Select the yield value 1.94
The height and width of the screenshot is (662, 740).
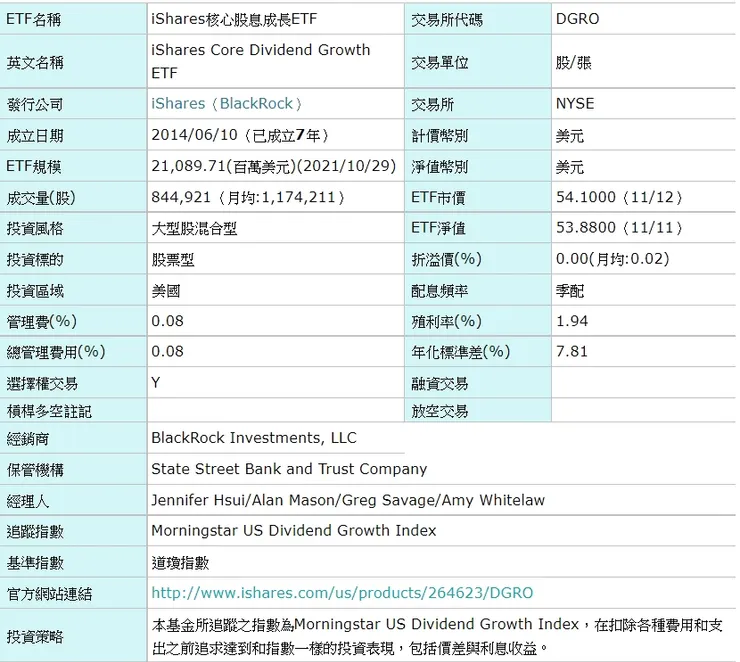(x=572, y=321)
